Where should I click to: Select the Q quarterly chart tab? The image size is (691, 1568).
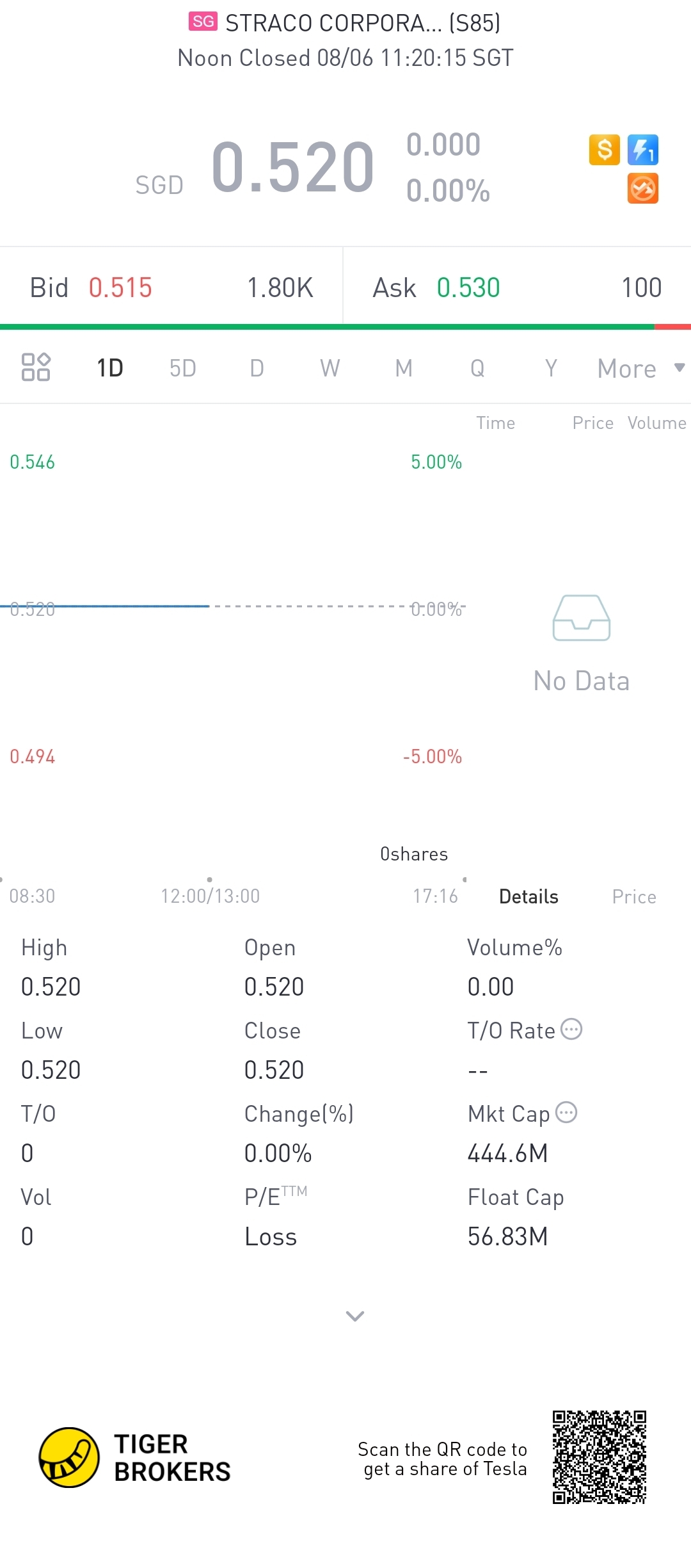(x=477, y=368)
